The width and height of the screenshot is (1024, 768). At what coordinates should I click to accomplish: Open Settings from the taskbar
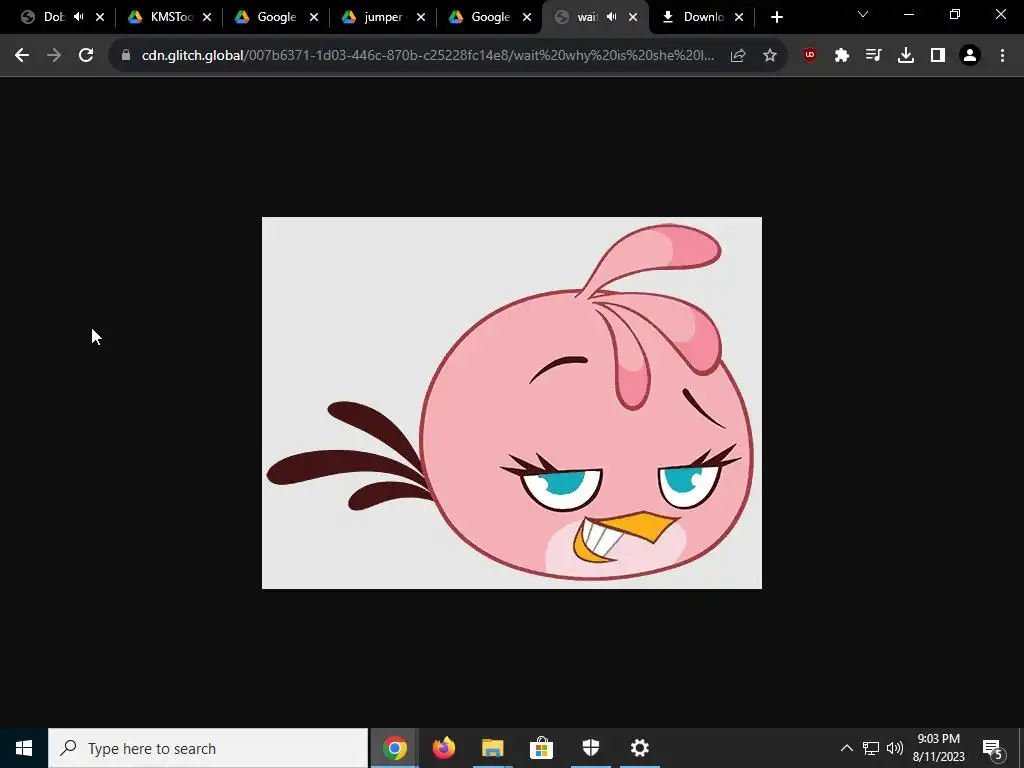click(639, 748)
